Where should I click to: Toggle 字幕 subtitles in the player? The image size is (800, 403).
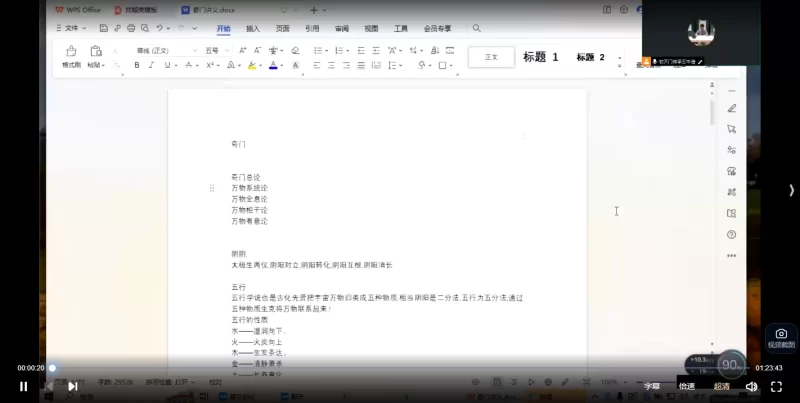pyautogui.click(x=652, y=386)
